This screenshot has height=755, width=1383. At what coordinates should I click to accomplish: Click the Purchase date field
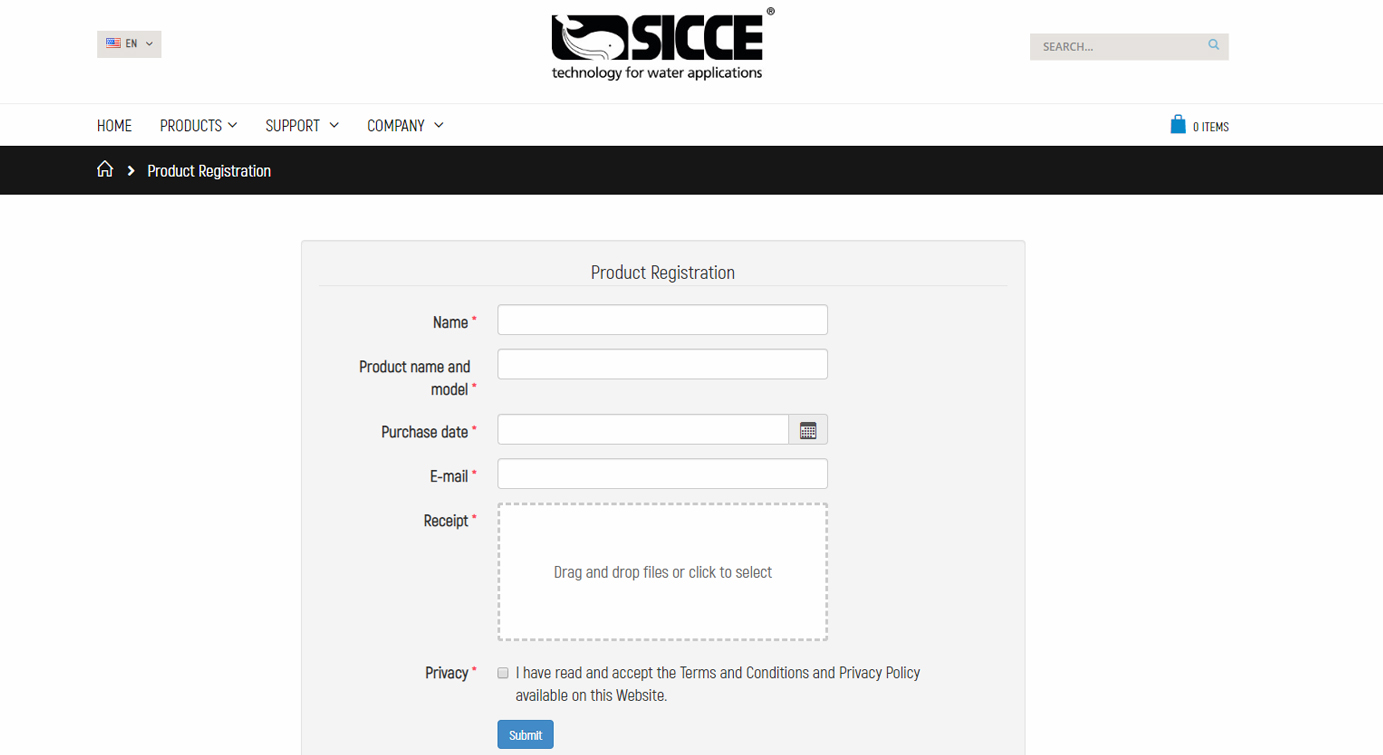coord(643,430)
